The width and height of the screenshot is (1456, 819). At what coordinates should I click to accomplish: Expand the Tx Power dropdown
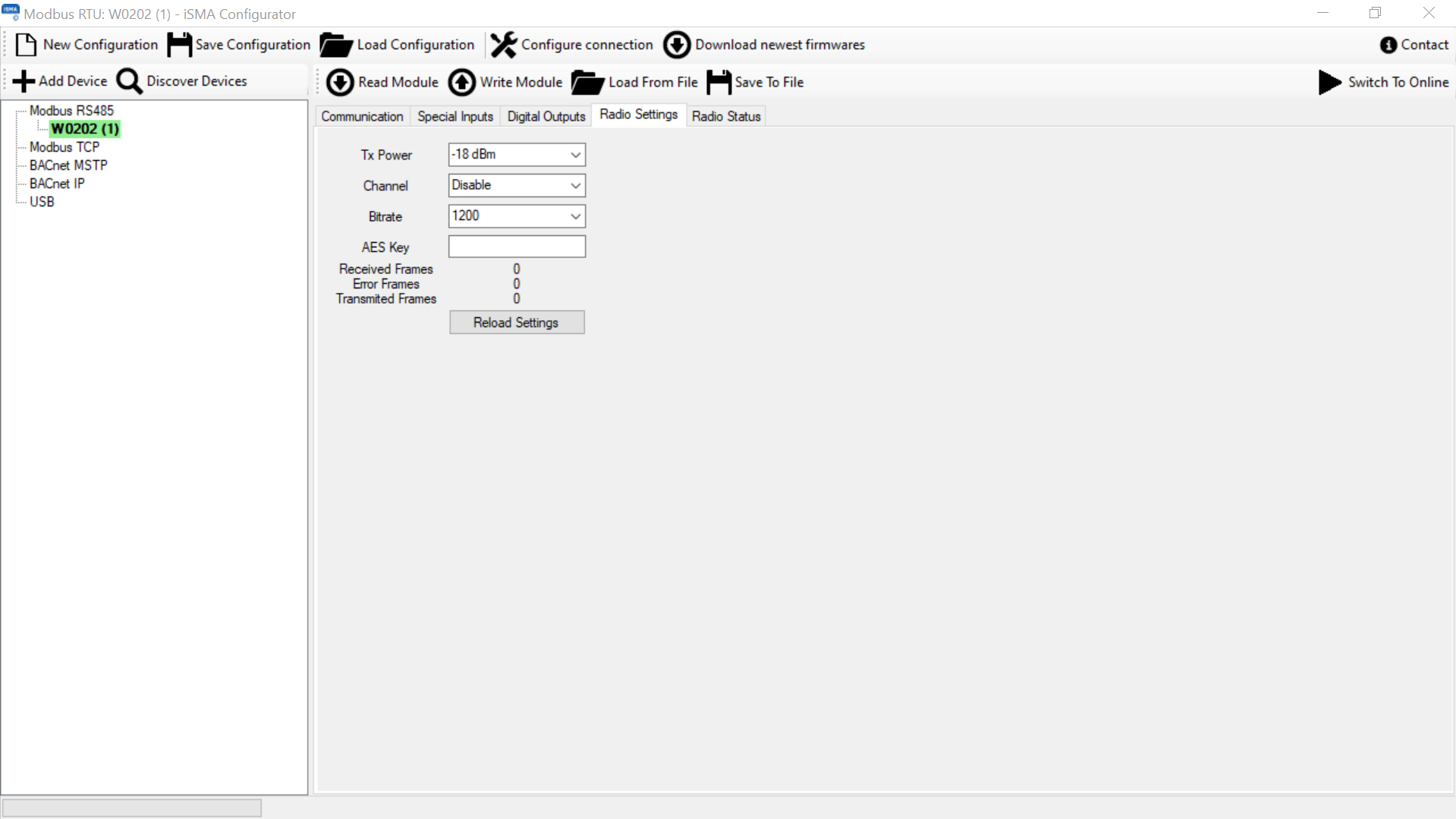[x=575, y=155]
